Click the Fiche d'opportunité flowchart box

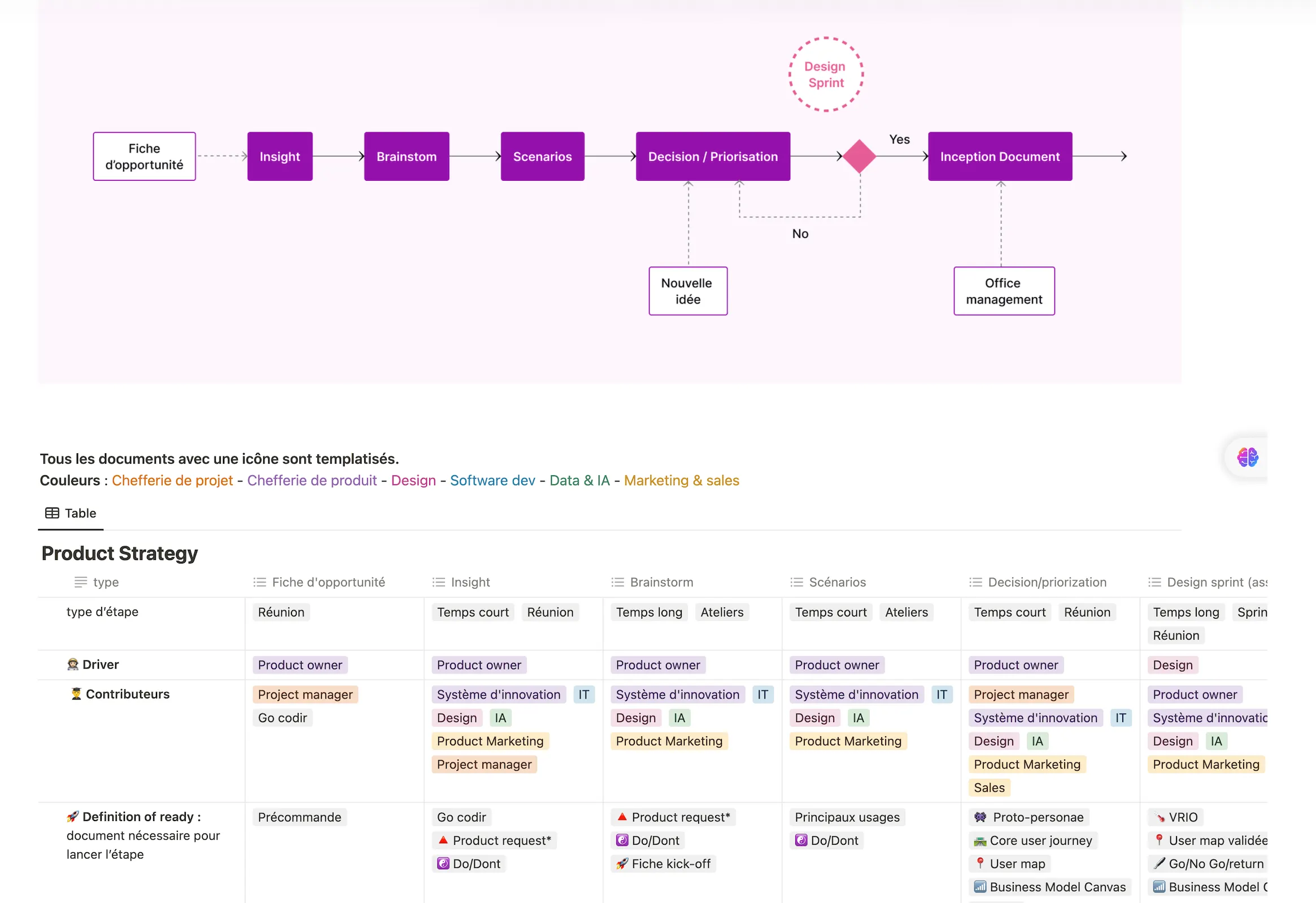coord(145,157)
